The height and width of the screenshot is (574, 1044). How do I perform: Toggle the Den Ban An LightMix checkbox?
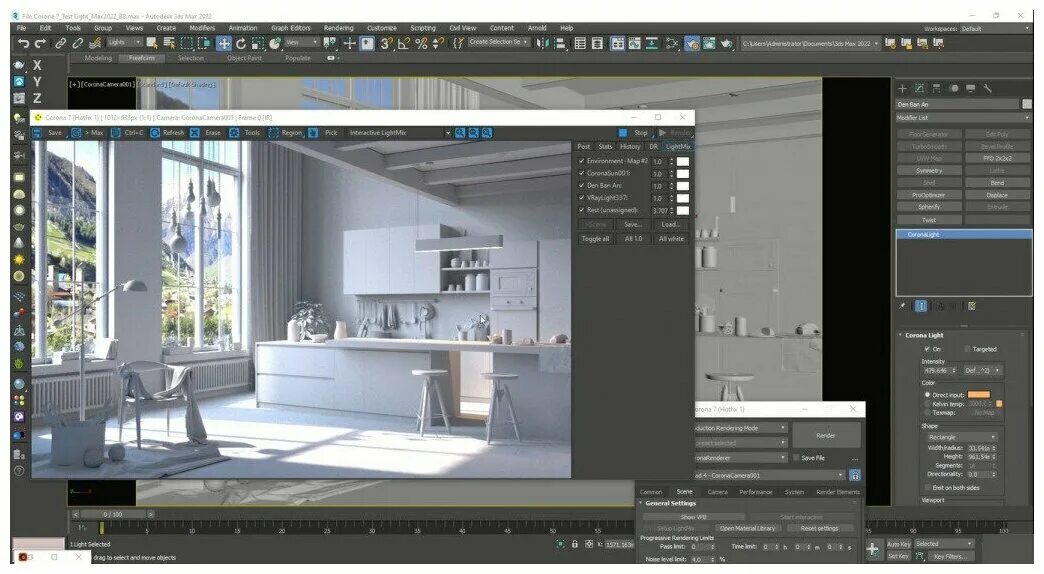click(581, 186)
